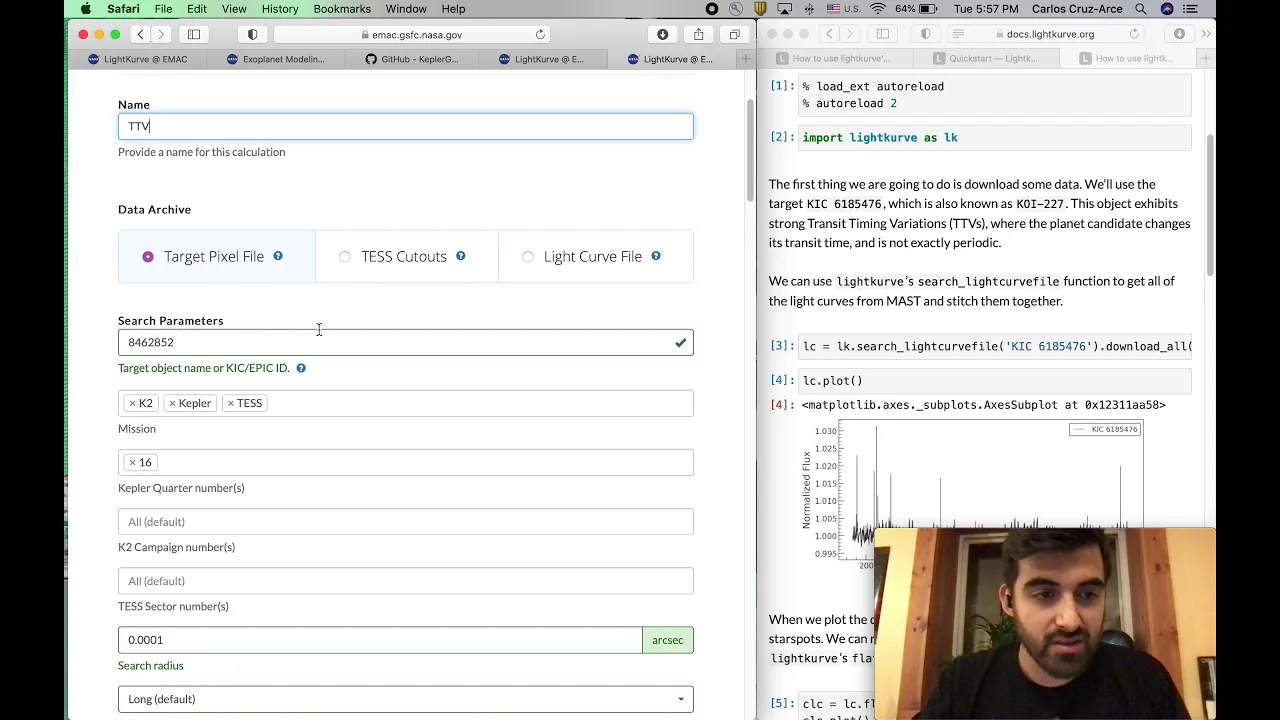Image resolution: width=1280 pixels, height=720 pixels.
Task: Open macOS Spotlight search icon
Action: tap(1140, 9)
